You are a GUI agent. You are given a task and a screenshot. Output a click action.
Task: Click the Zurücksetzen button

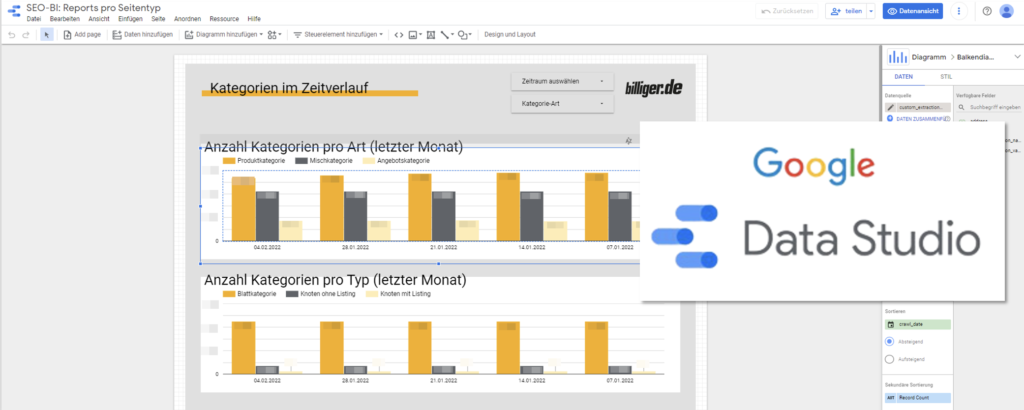point(786,11)
